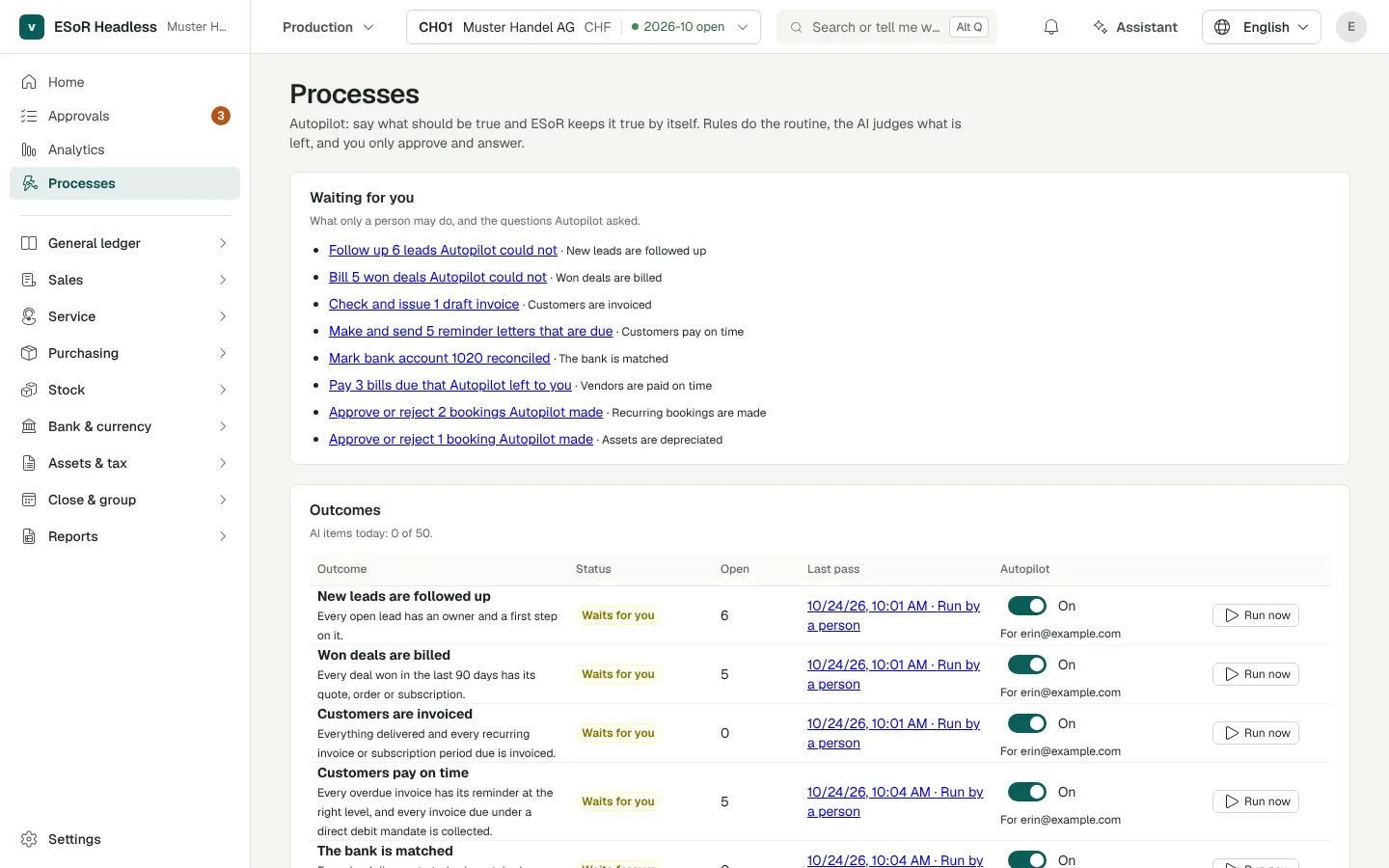Click the Service headset icon
This screenshot has height=868, width=1389.
pos(29,316)
